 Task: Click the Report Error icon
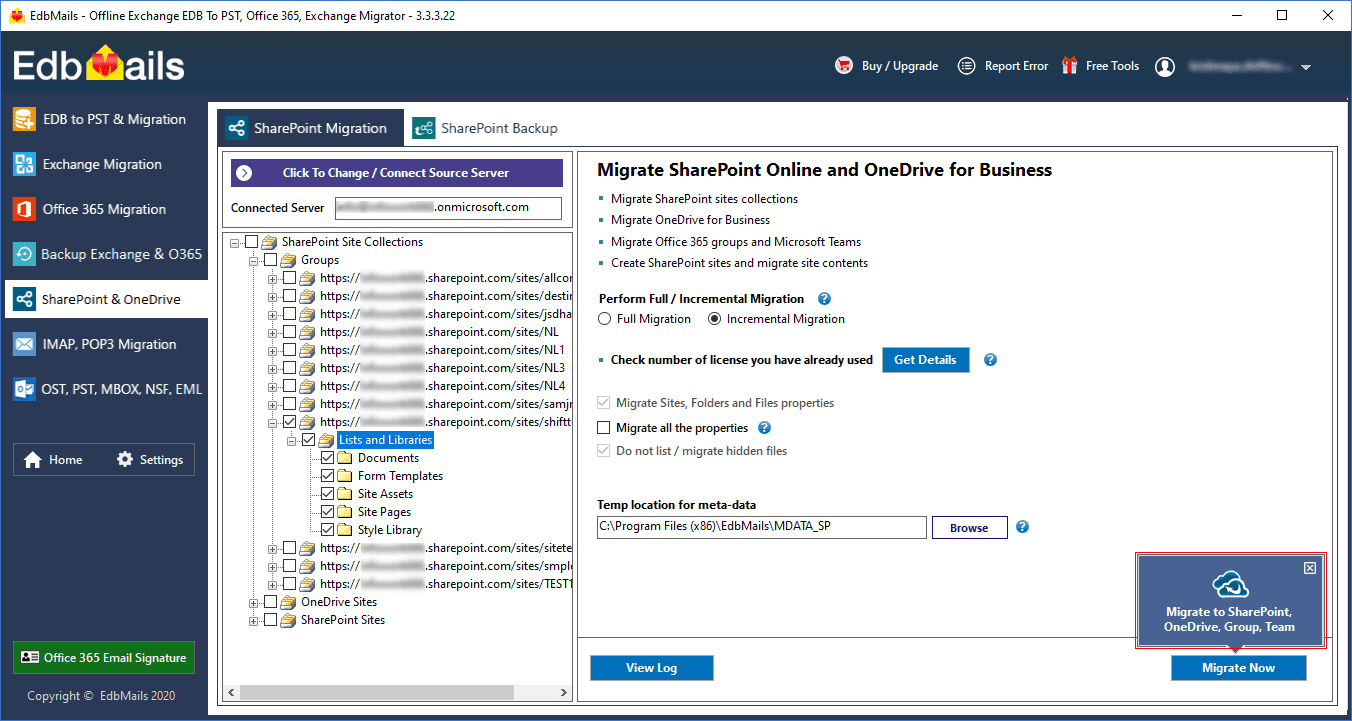pyautogui.click(x=966, y=66)
